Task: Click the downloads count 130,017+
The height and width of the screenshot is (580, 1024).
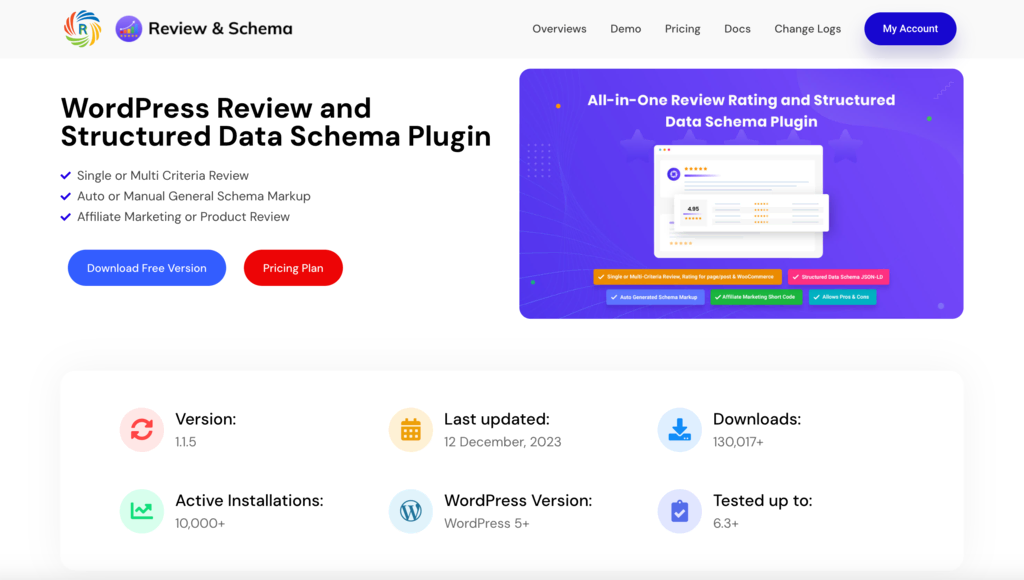Action: (738, 442)
